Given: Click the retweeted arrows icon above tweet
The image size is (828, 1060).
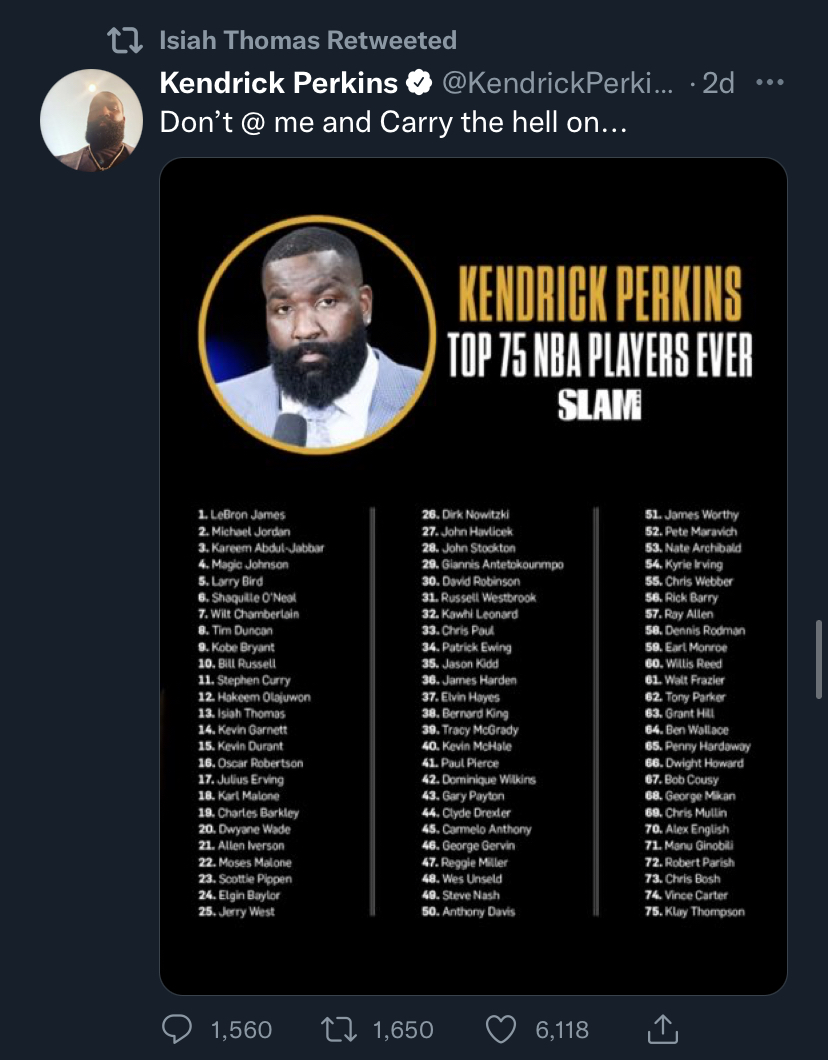Looking at the screenshot, I should 125,41.
